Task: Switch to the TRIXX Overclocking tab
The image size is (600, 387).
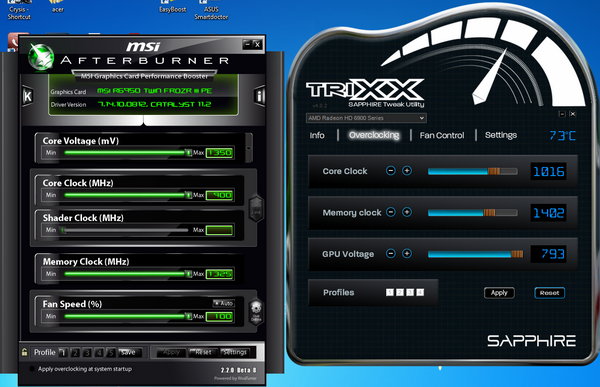Action: [374, 135]
